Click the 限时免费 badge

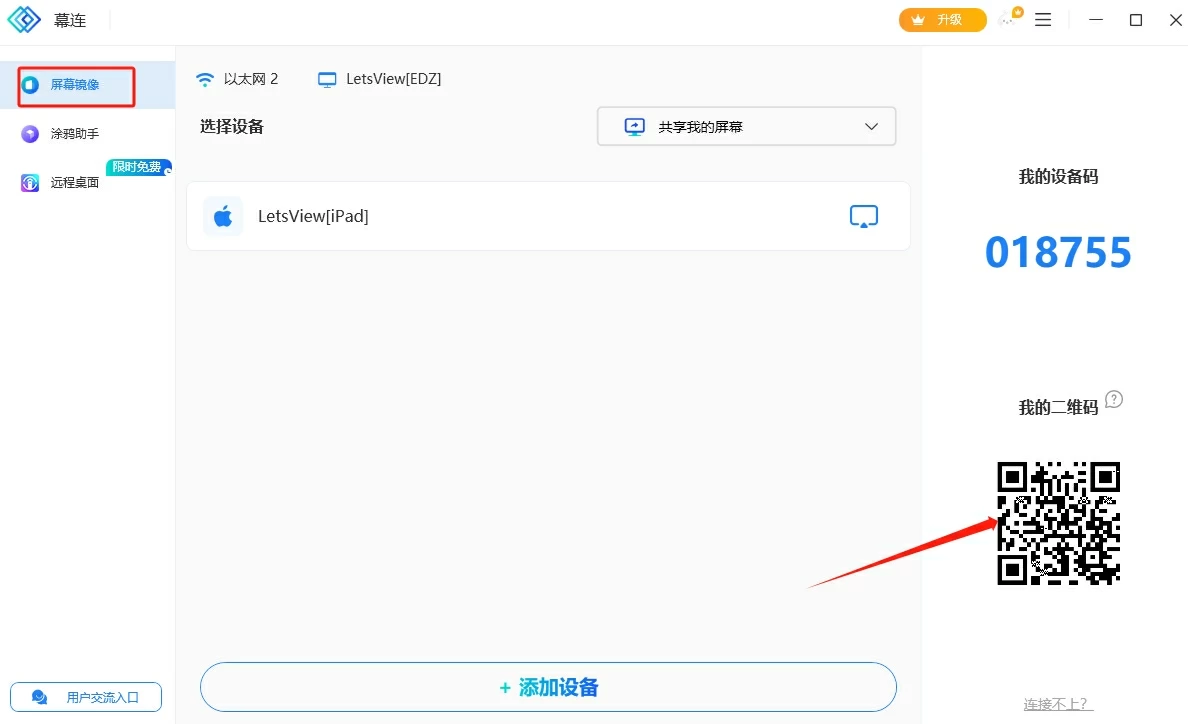(x=138, y=167)
